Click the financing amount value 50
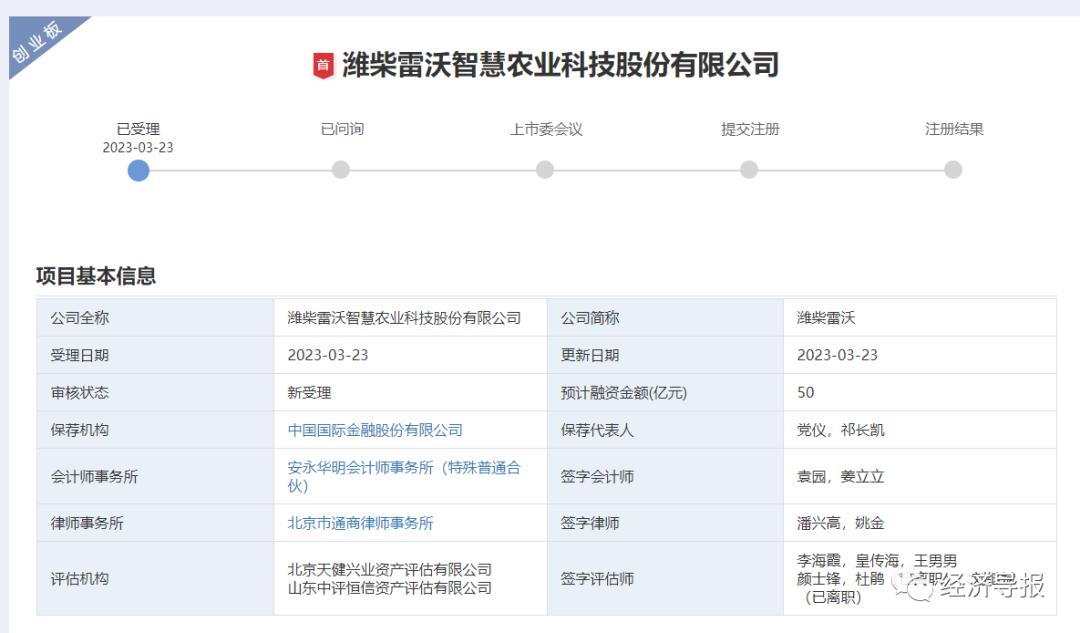 [806, 393]
